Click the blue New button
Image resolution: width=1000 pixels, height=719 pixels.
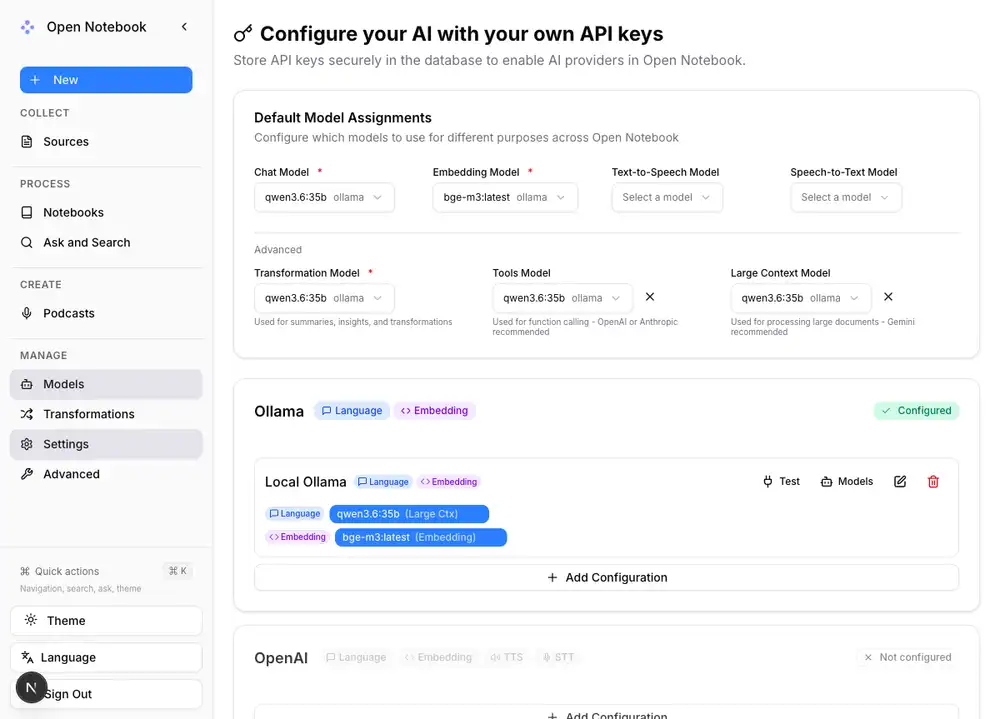(106, 80)
